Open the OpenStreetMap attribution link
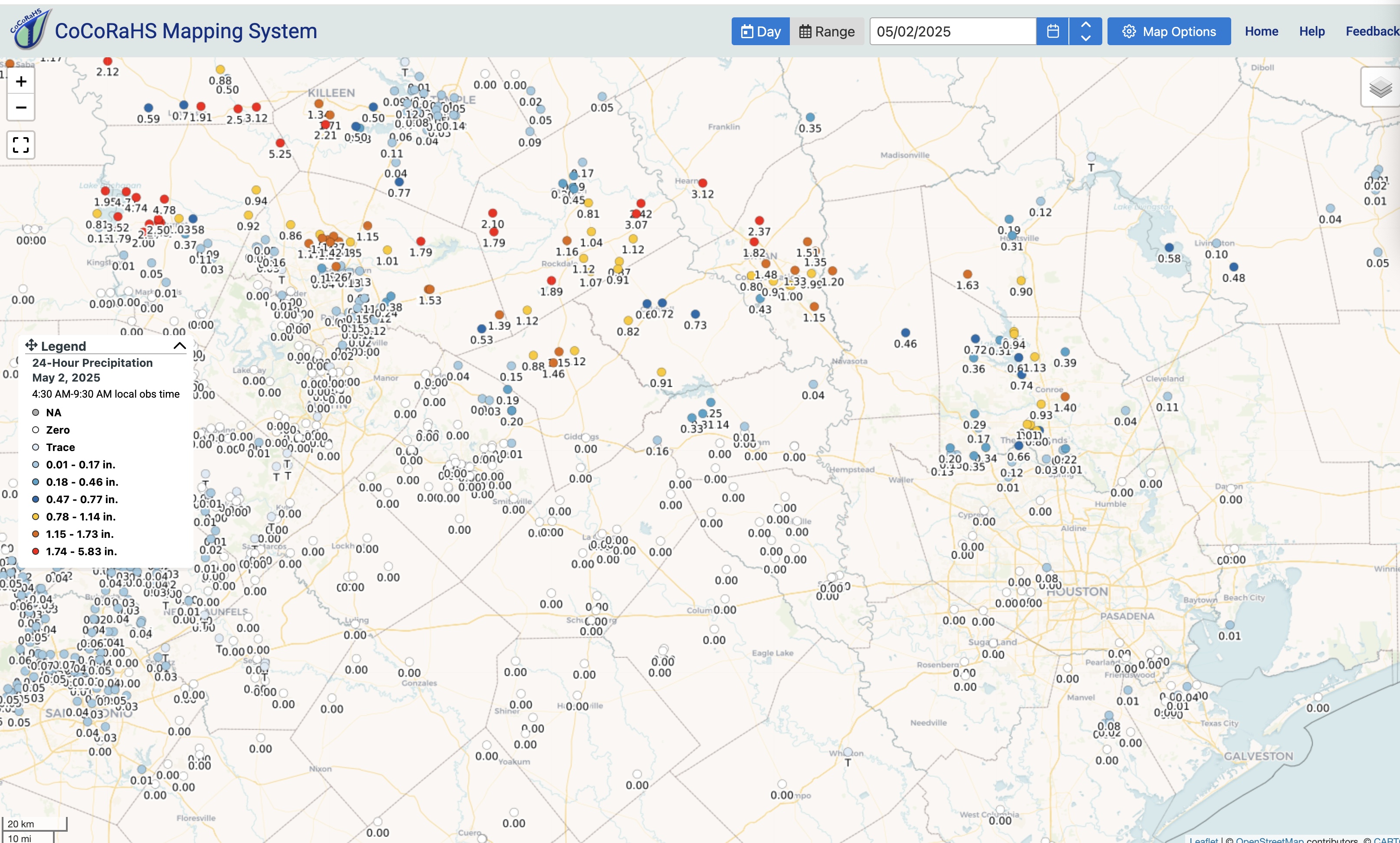 pyautogui.click(x=1269, y=840)
